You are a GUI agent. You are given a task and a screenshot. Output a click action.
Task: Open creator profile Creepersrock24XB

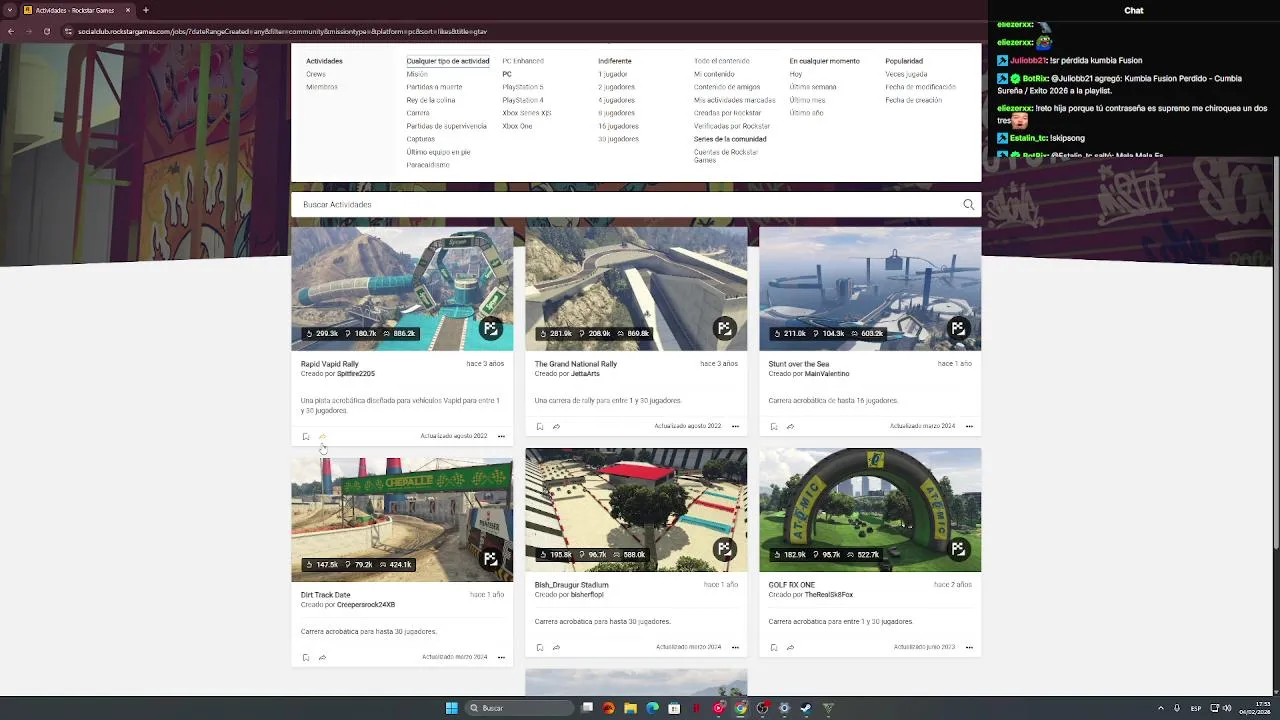[366, 605]
